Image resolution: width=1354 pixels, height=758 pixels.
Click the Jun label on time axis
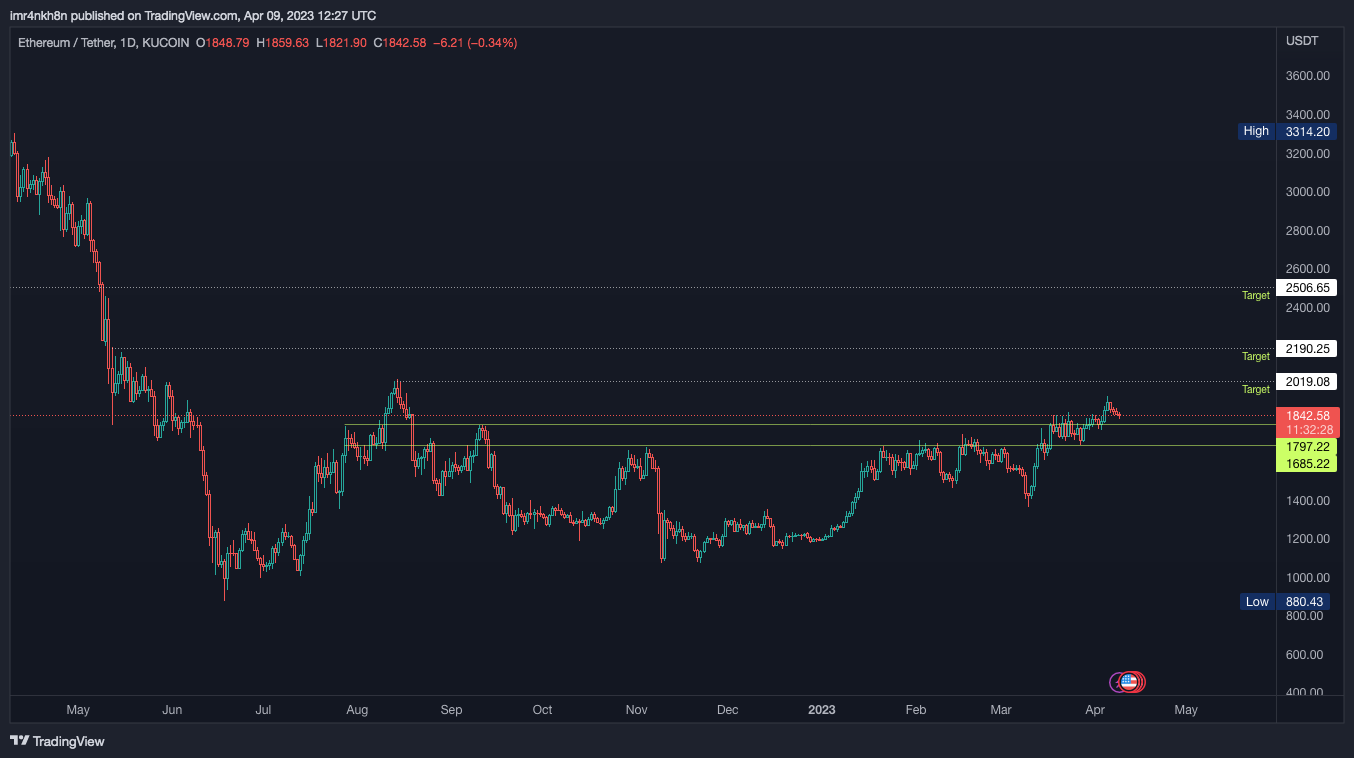pyautogui.click(x=172, y=710)
